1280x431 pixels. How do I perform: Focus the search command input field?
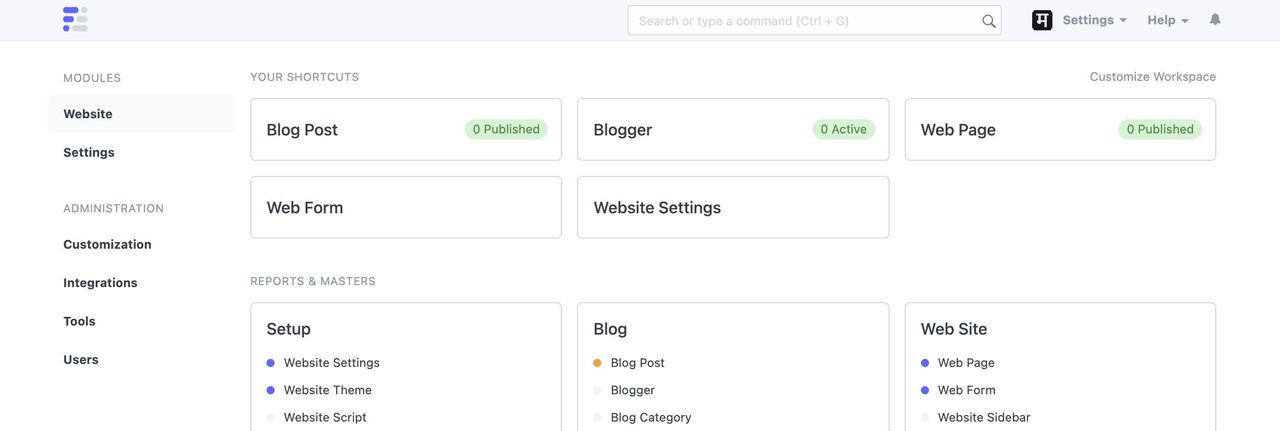(805, 21)
